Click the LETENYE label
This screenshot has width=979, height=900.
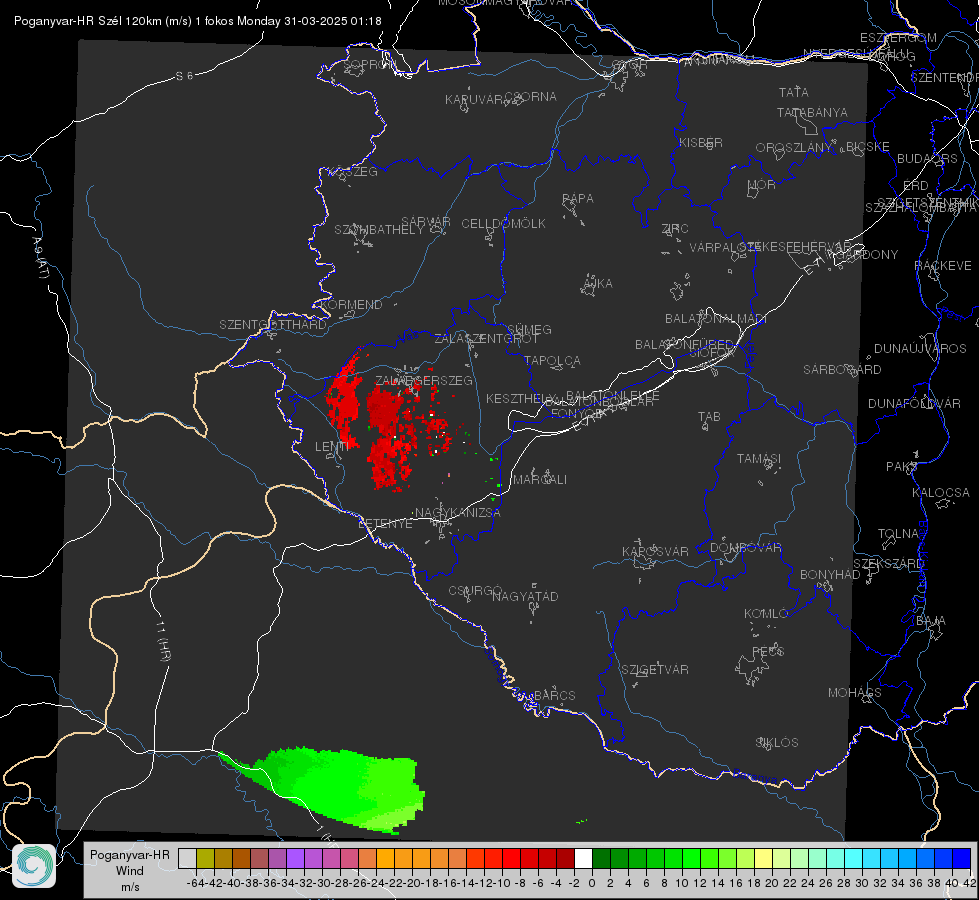click(x=385, y=524)
